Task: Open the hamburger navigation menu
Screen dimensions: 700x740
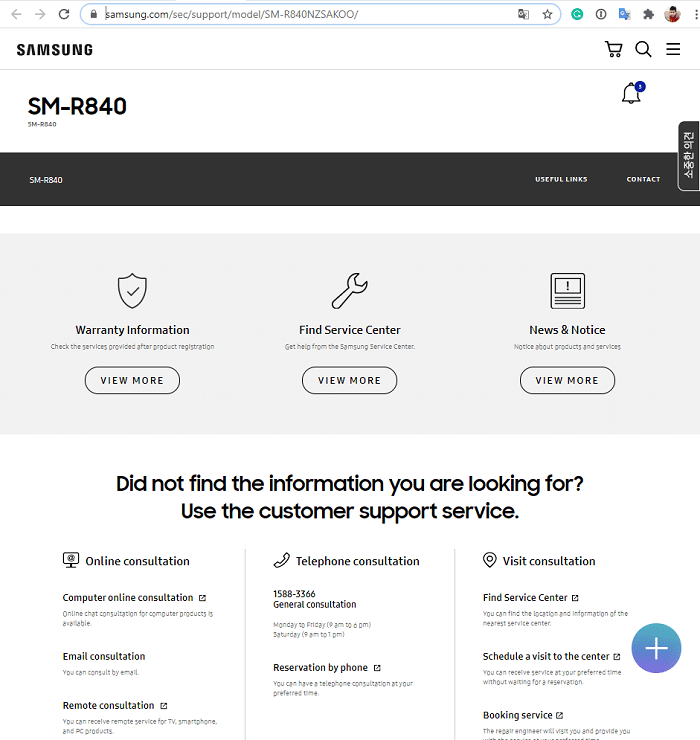Action: [673, 49]
